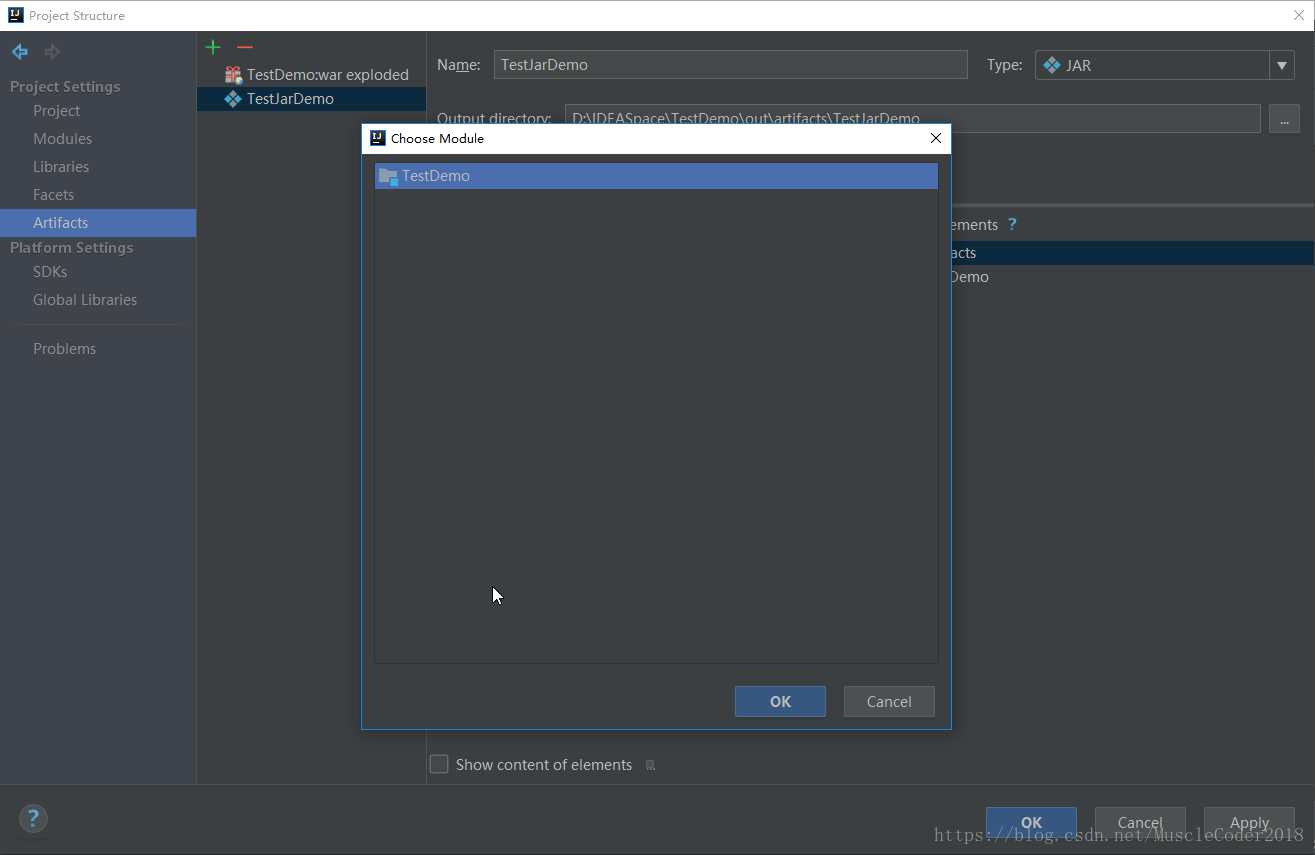Select TestJarDemo artifact in list
This screenshot has height=855, width=1315.
(x=290, y=99)
